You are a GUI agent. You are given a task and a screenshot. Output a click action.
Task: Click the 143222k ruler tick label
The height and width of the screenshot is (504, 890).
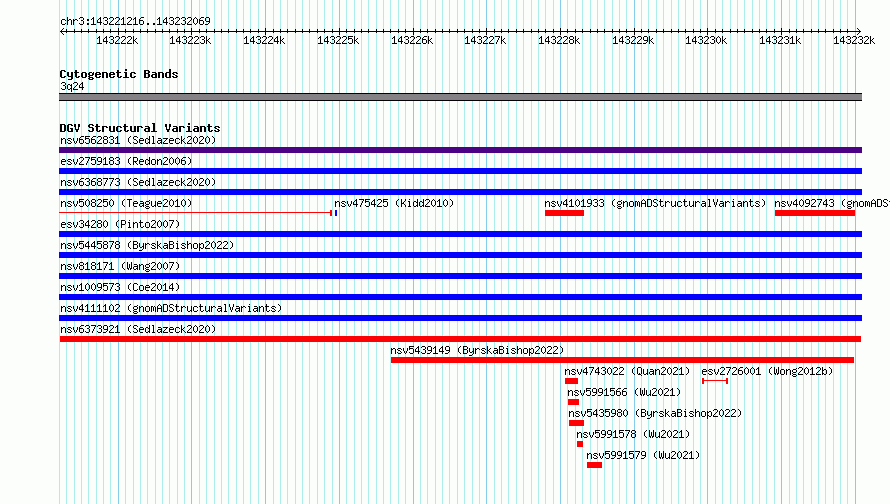pos(117,40)
